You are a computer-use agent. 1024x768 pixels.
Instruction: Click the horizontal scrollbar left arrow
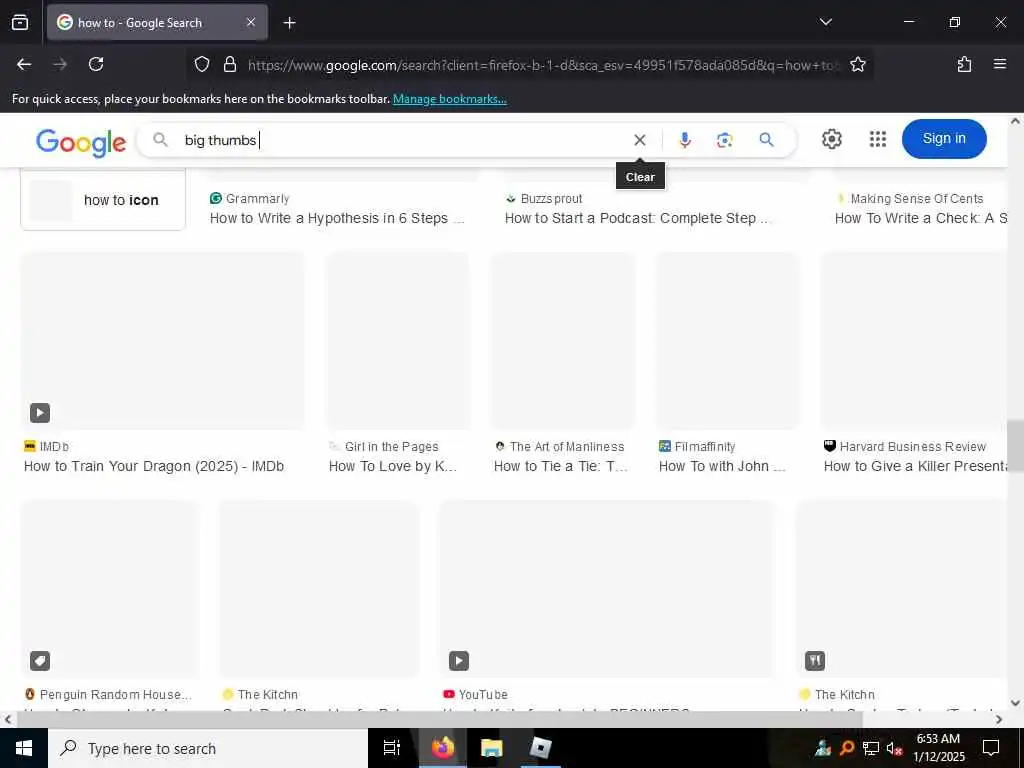[x=7, y=720]
